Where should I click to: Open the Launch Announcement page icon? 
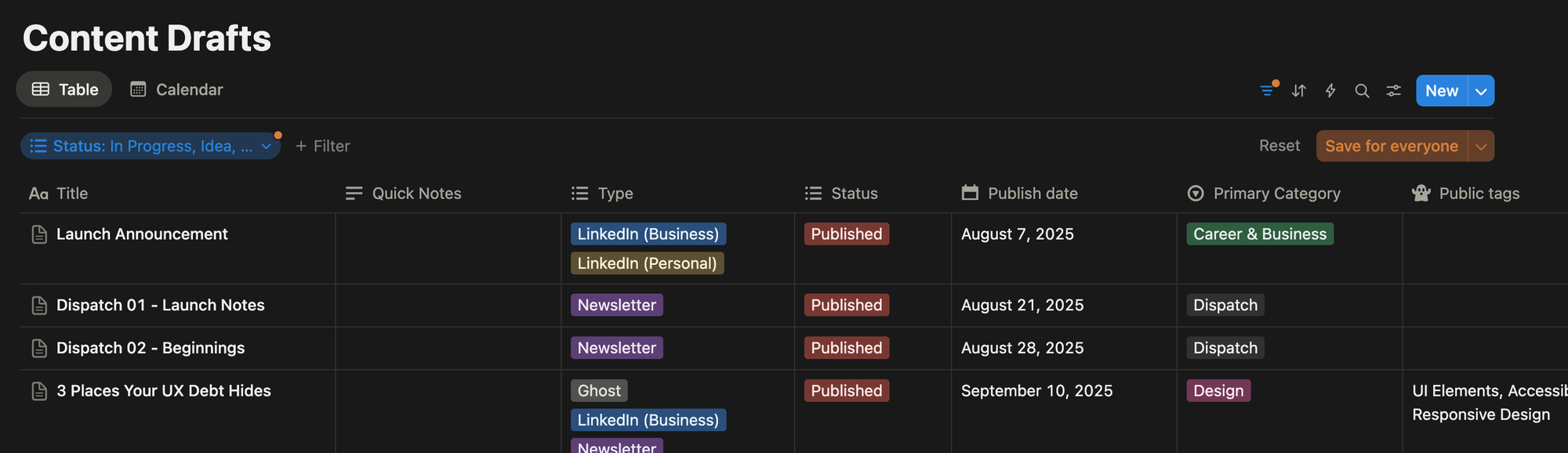[39, 234]
